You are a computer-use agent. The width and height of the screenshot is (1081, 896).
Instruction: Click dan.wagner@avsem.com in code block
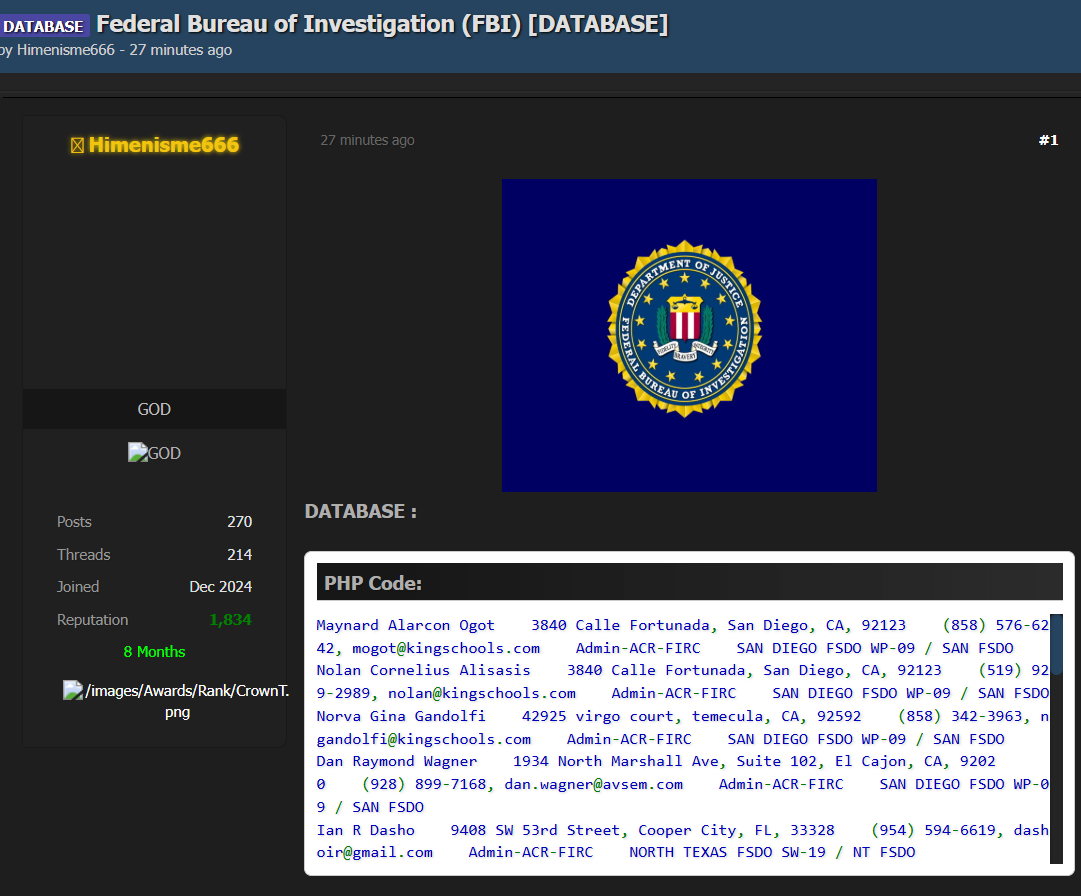(594, 784)
